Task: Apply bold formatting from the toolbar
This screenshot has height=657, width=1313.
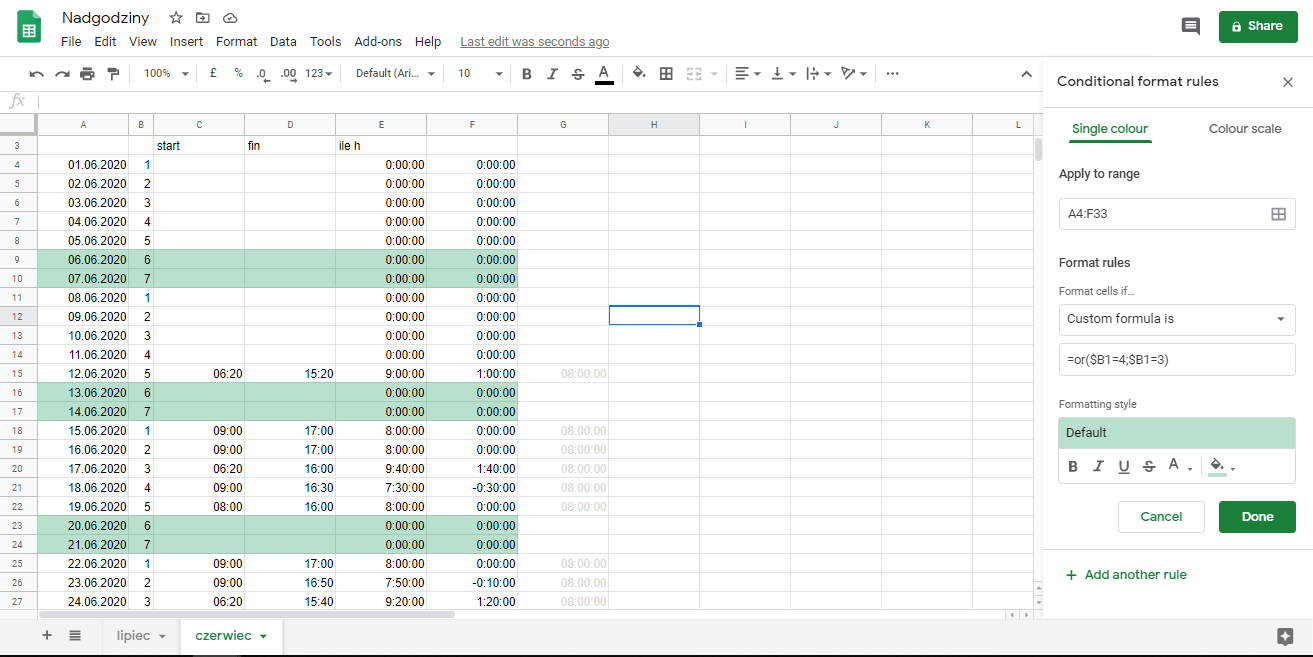Action: pos(527,73)
